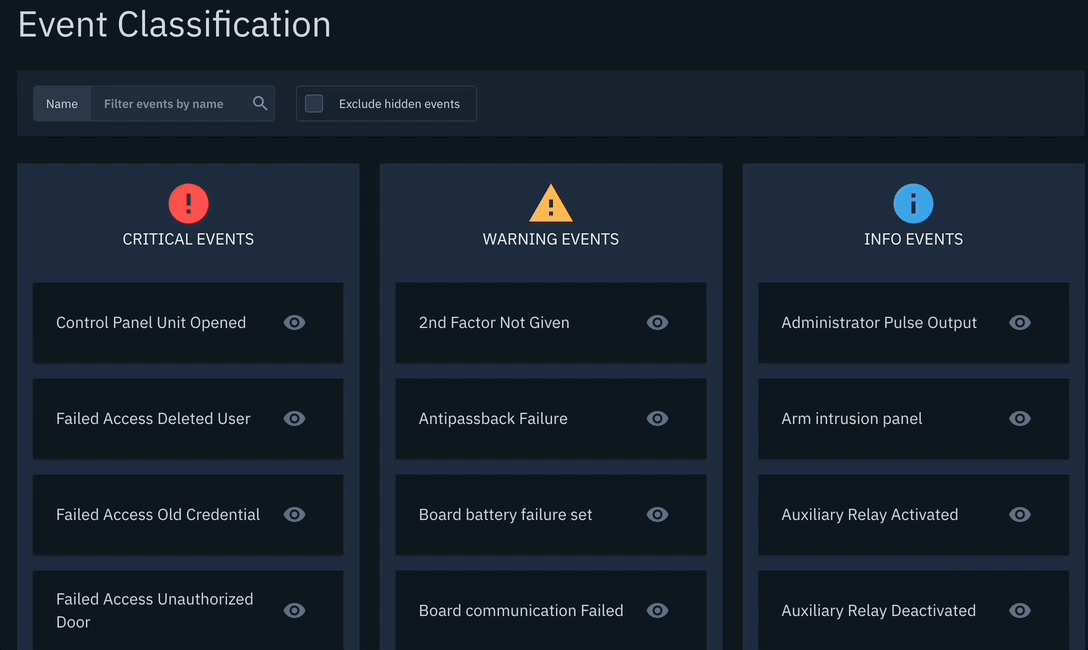Select the Auxiliary Relay Deactivated text
The image size is (1088, 650).
click(x=878, y=610)
